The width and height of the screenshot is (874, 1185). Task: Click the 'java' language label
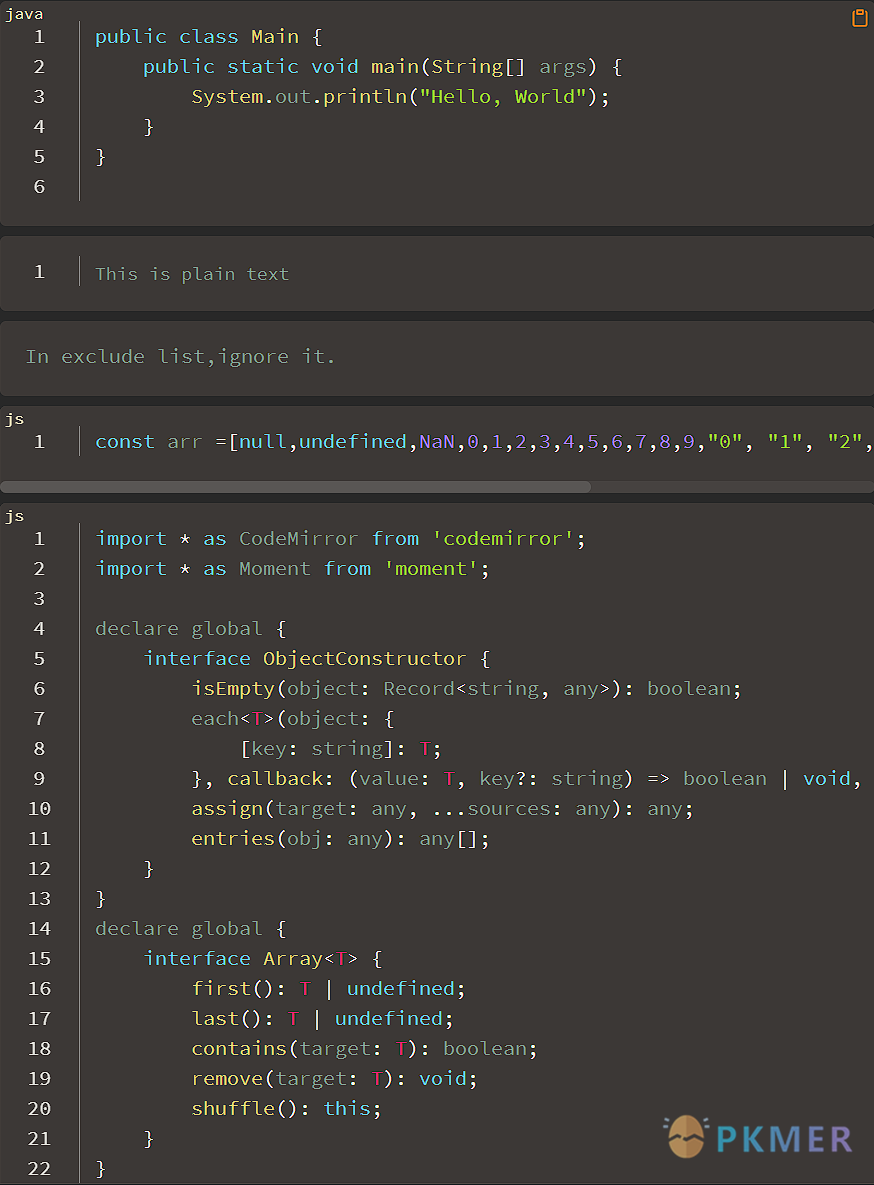pyautogui.click(x=24, y=15)
